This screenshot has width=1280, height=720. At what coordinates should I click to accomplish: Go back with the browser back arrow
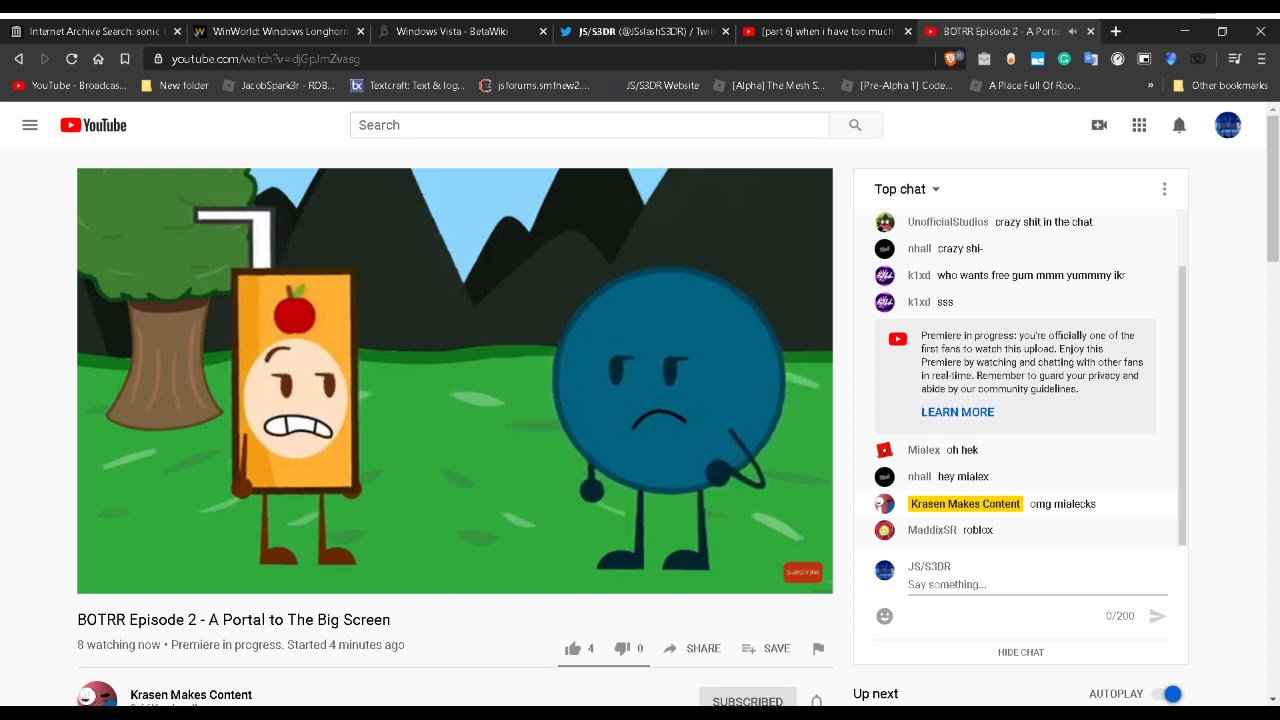18,59
